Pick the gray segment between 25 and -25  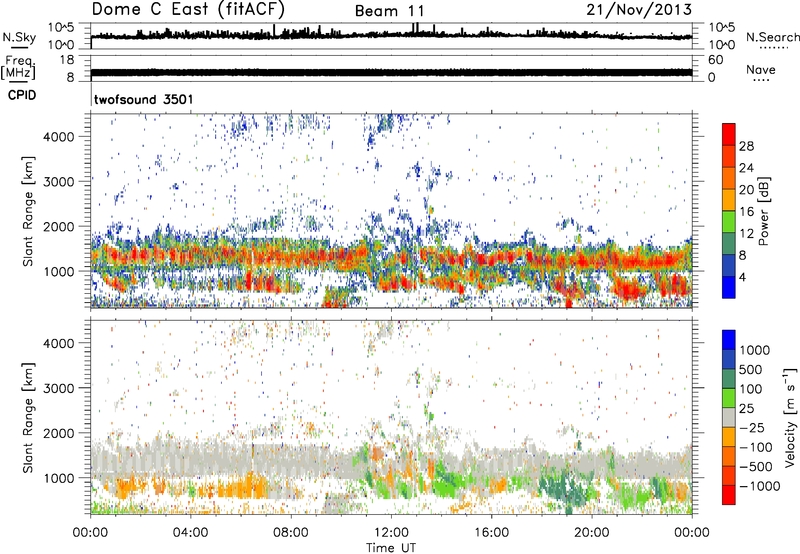click(x=729, y=418)
